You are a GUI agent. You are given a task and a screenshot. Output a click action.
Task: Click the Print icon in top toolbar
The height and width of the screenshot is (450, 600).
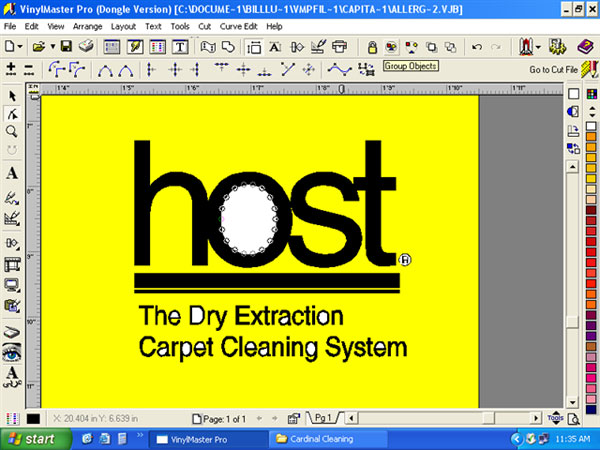(x=86, y=47)
